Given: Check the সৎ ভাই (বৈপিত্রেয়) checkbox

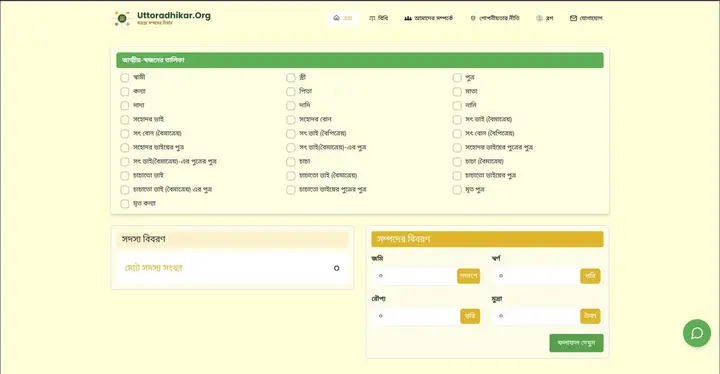Looking at the screenshot, I should (291, 134).
